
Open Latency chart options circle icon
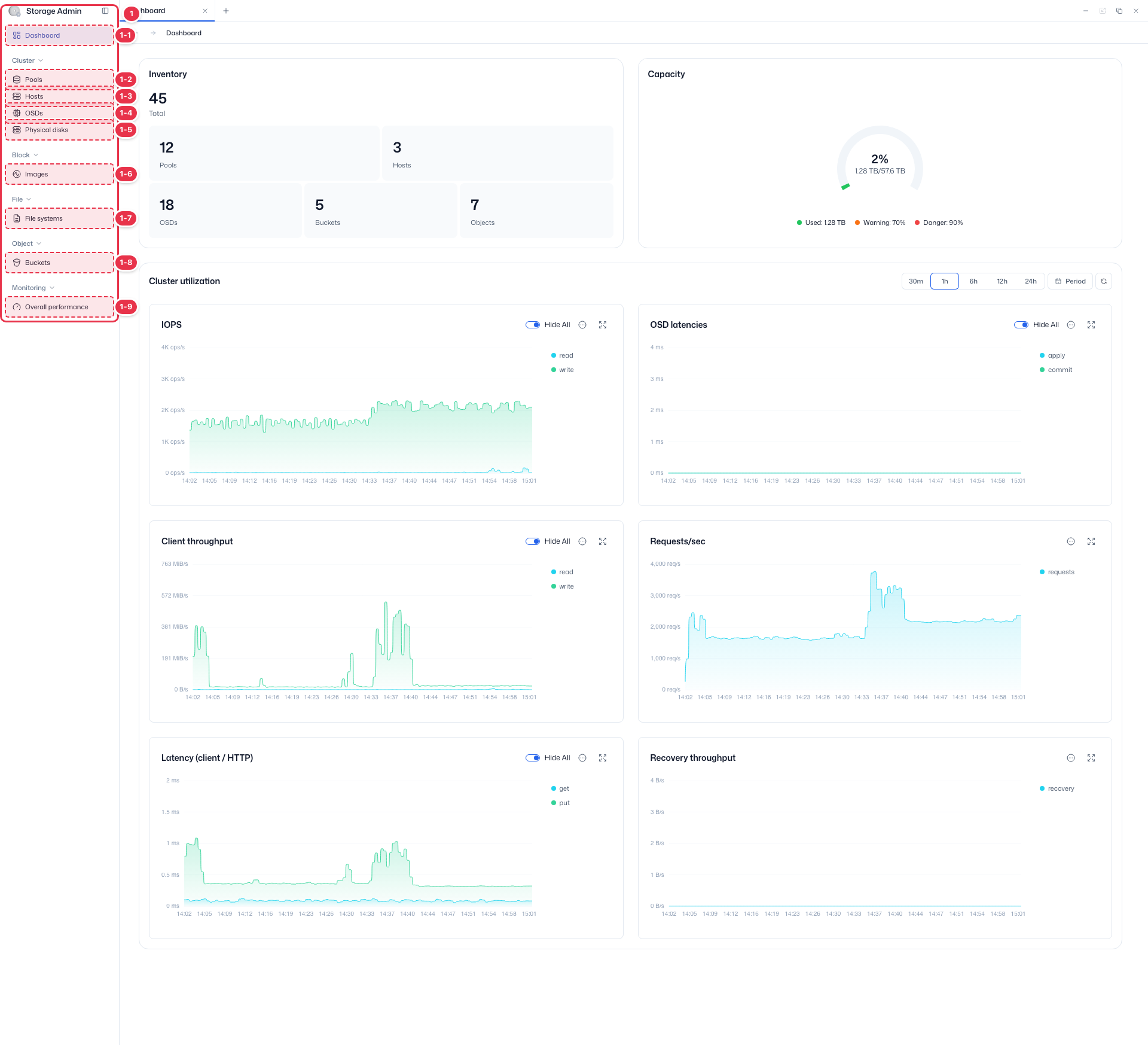[582, 758]
